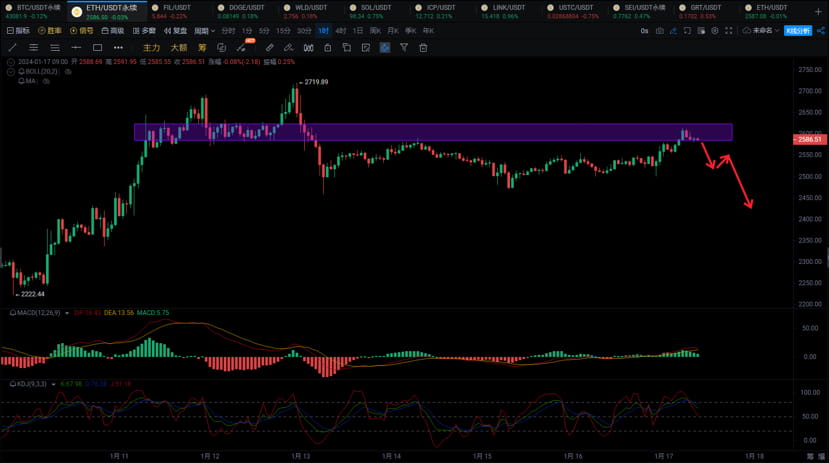Click the current price label 2586.51
829x463 pixels.
[x=809, y=140]
